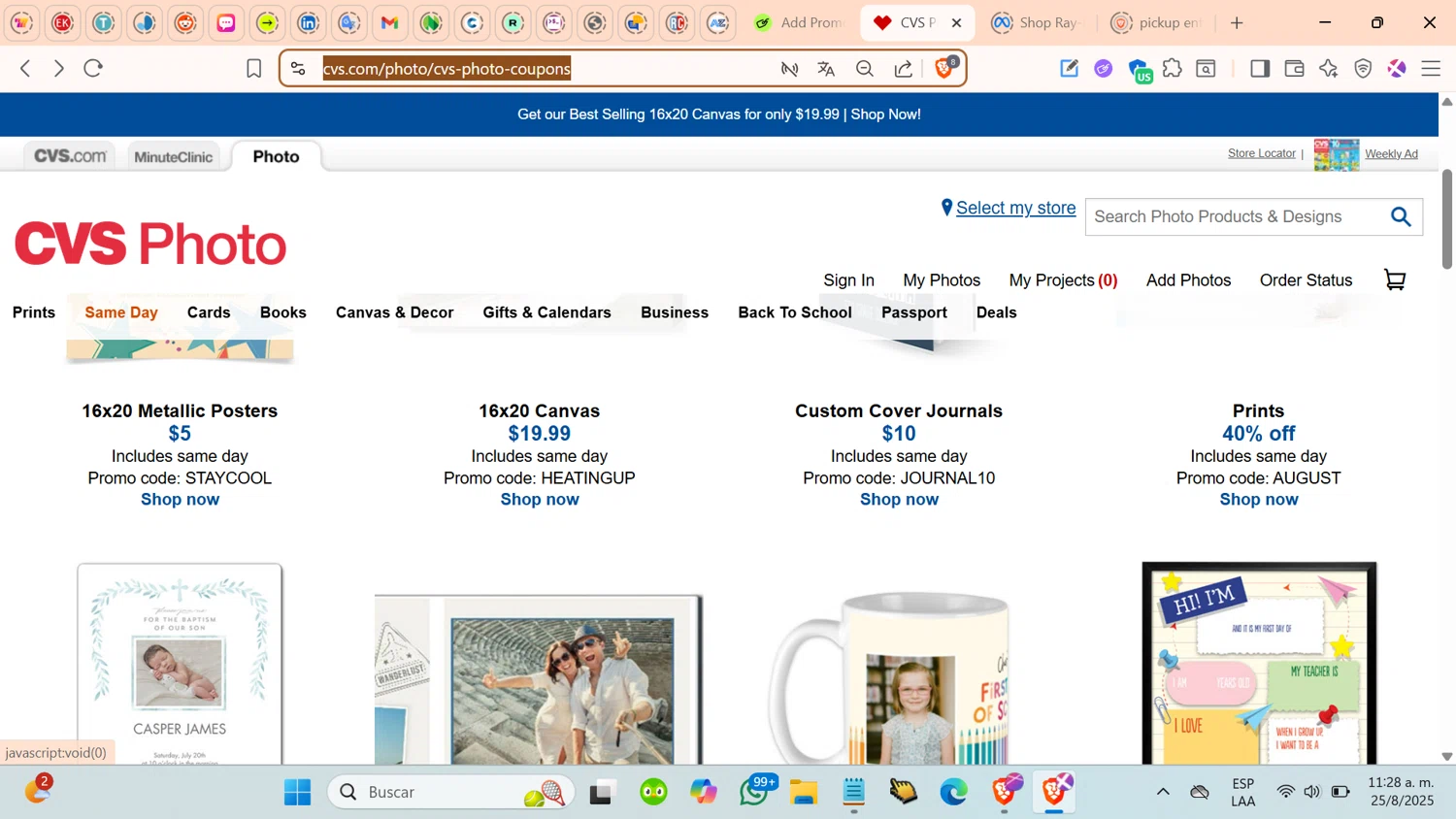
Task: Open My Photos
Action: click(x=942, y=280)
